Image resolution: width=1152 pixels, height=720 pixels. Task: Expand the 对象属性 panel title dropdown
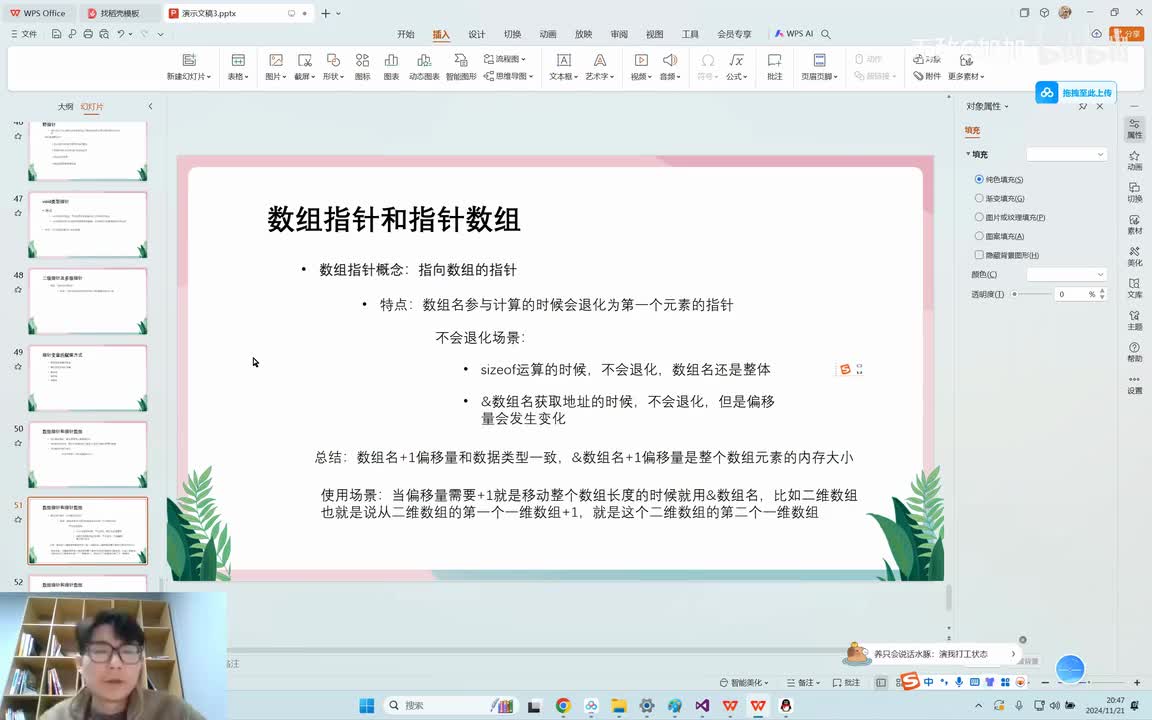point(1007,107)
